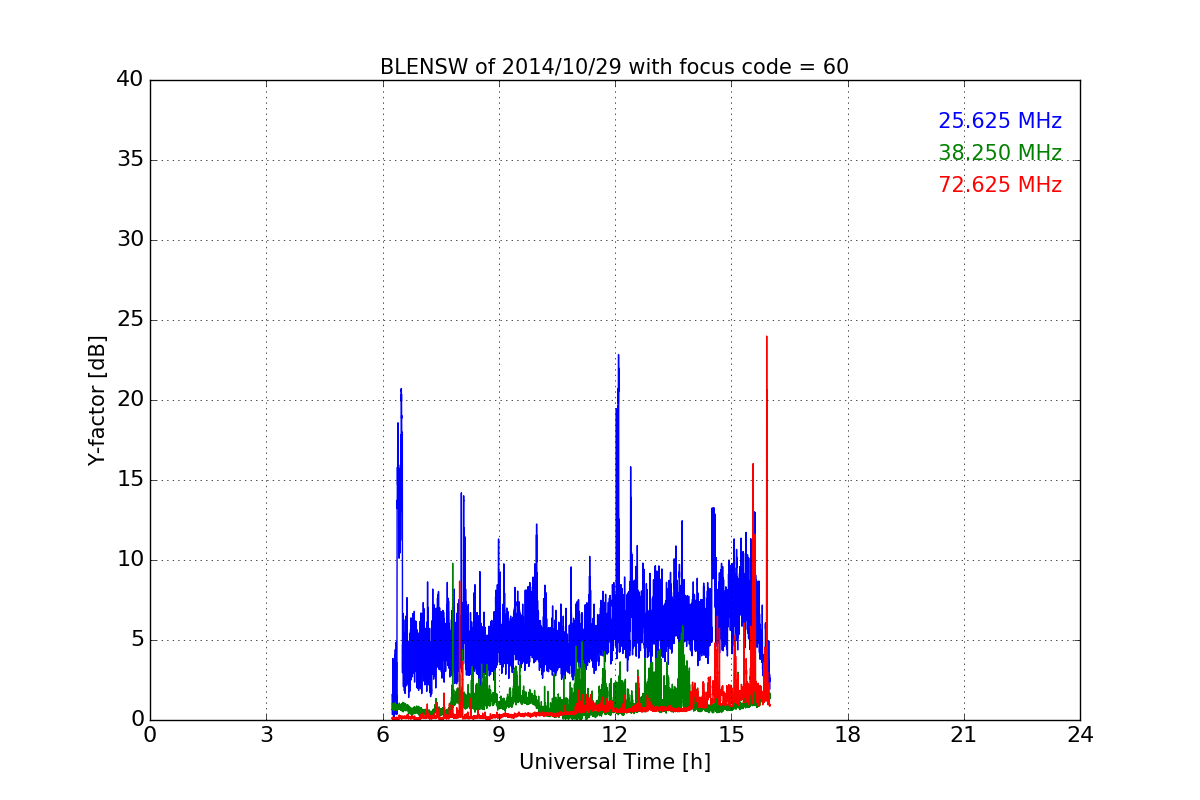Click the x-axis tick label 6
Screen dimensions: 1200x800
383,735
